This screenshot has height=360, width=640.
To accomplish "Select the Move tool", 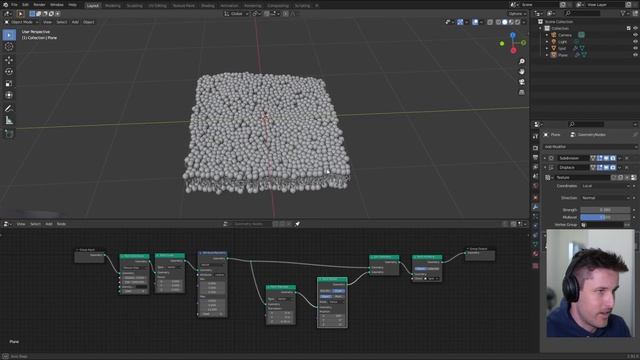I will point(9,60).
